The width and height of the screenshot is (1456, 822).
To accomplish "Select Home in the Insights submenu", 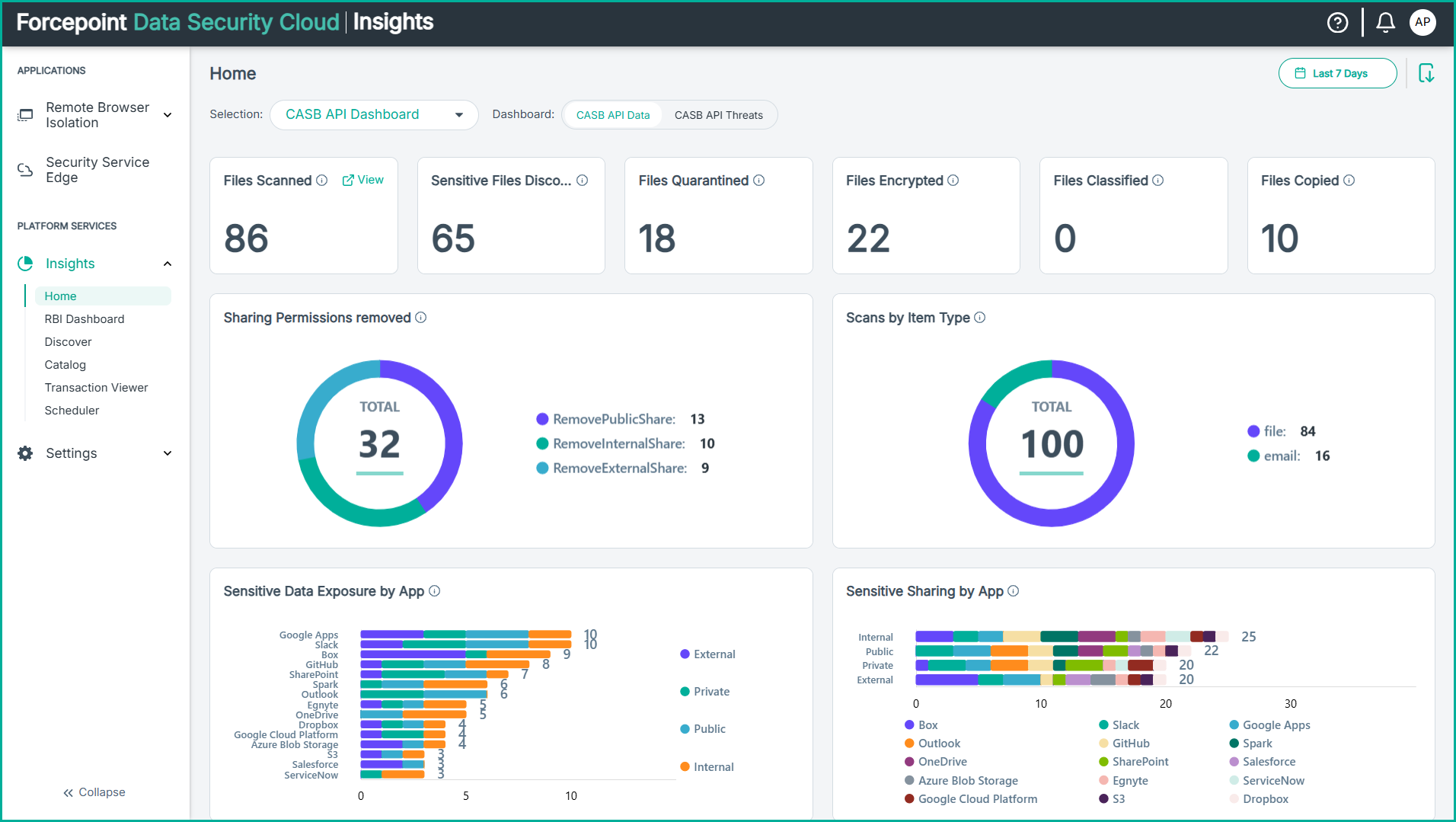I will [x=103, y=296].
